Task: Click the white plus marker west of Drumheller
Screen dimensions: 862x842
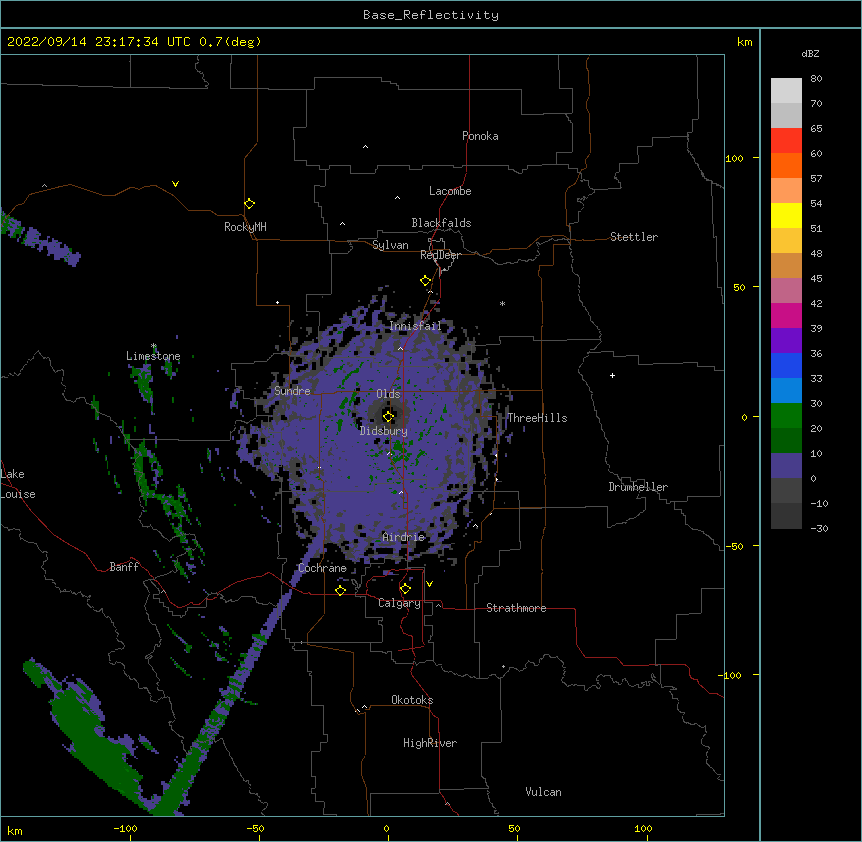Action: (612, 375)
